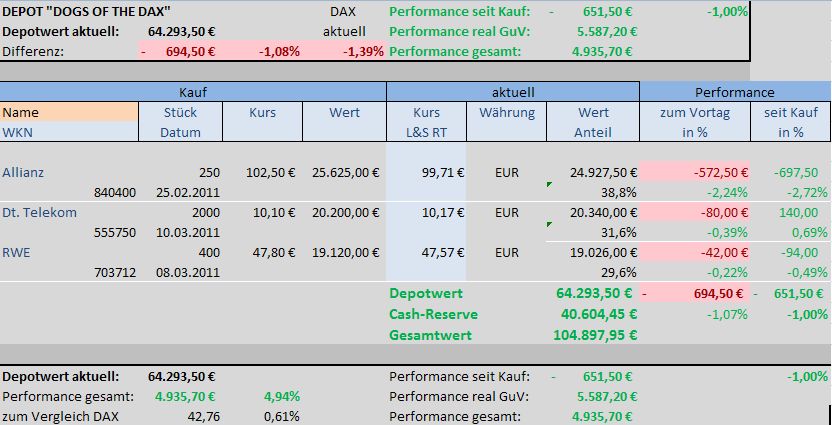Screen dimensions: 832x425
Task: Click the Performance section header
Action: (x=735, y=92)
